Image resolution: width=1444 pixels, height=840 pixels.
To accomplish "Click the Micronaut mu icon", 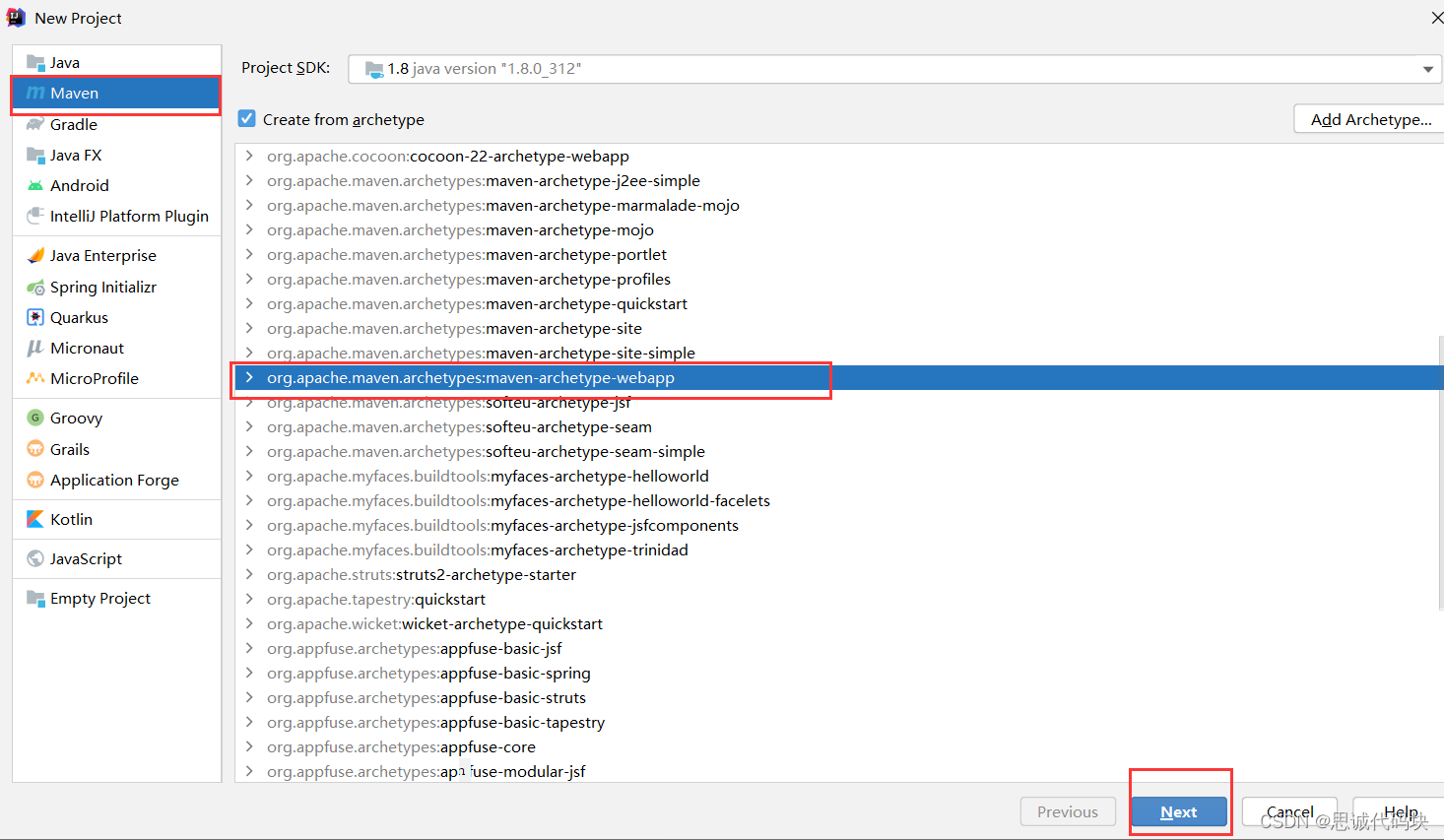I will (35, 348).
